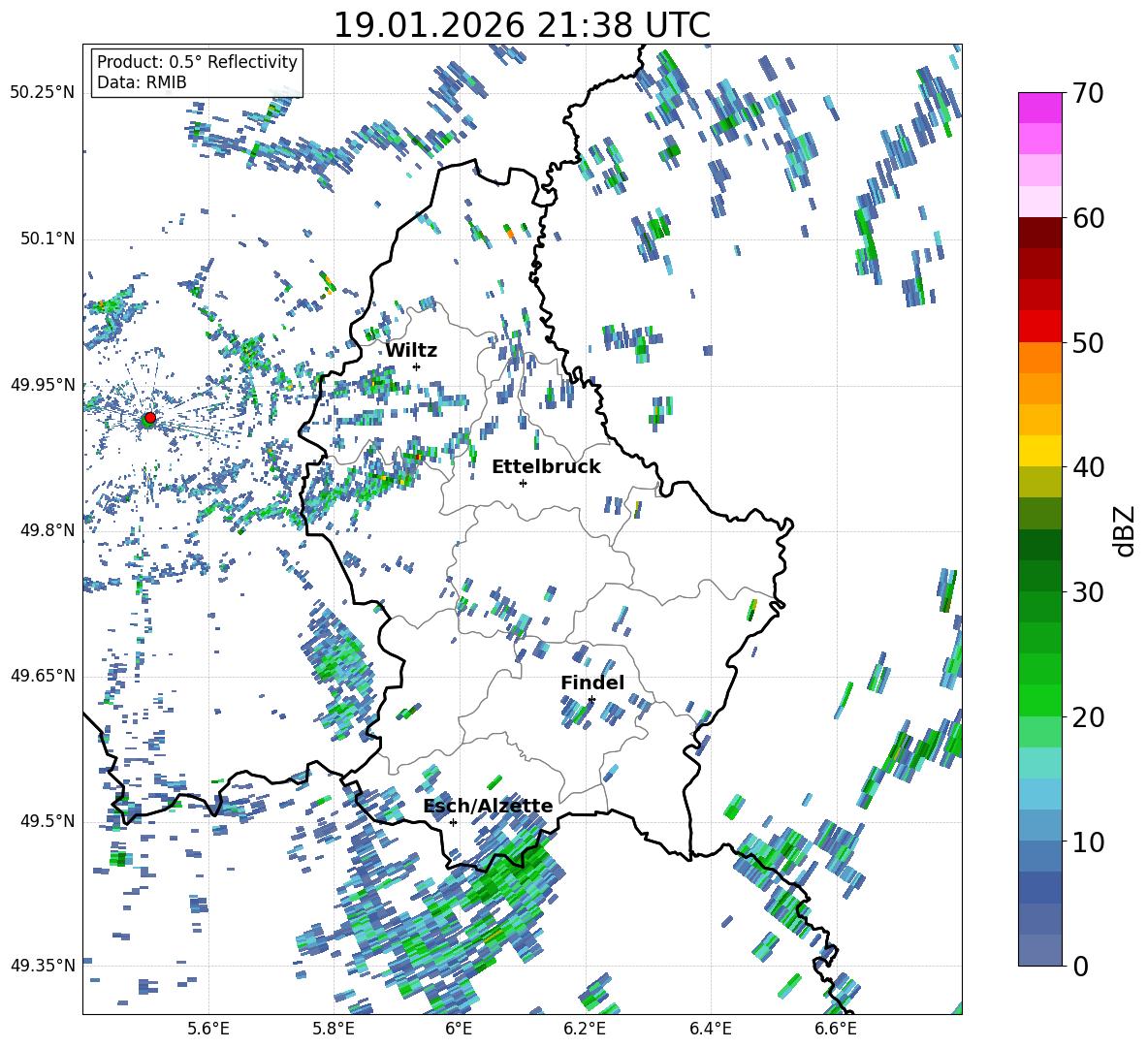This screenshot has height=1048, width=1148.
Task: Click the 0 value on the colorbar
Action: (x=1080, y=967)
